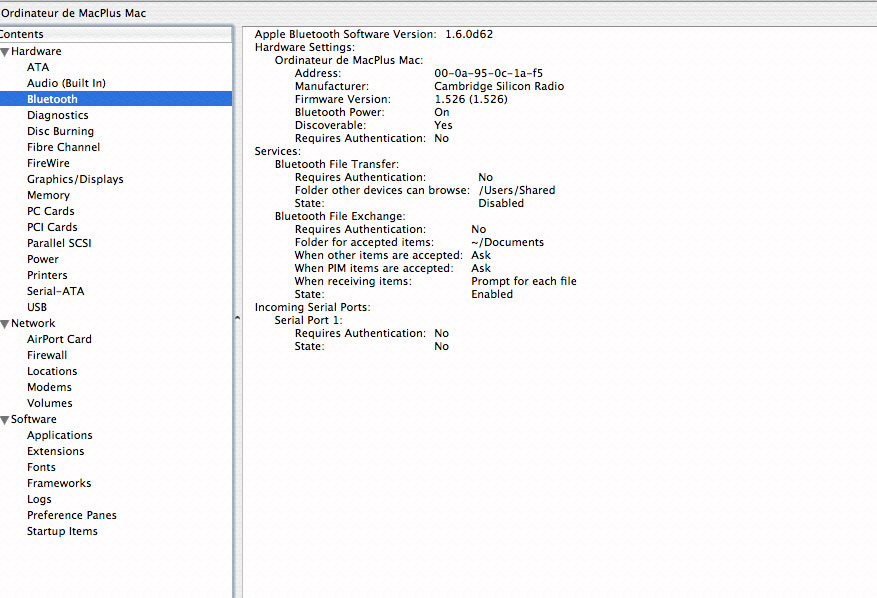Viewport: 877px width, 598px height.
Task: Click the Bluetooth File Transfer heading
Action: 337,164
